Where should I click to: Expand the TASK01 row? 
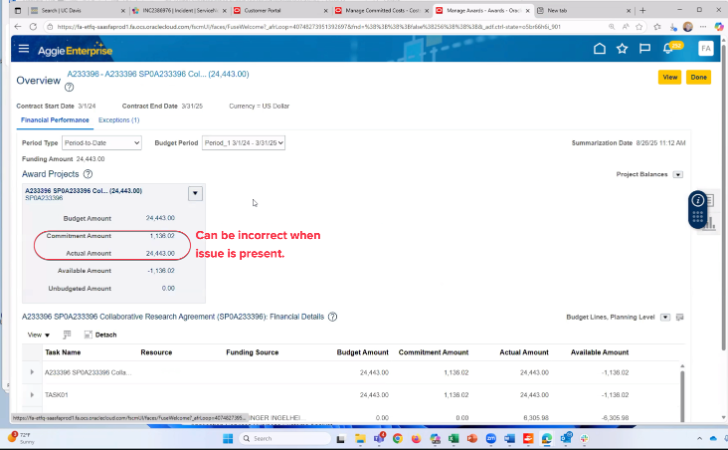coord(32,395)
